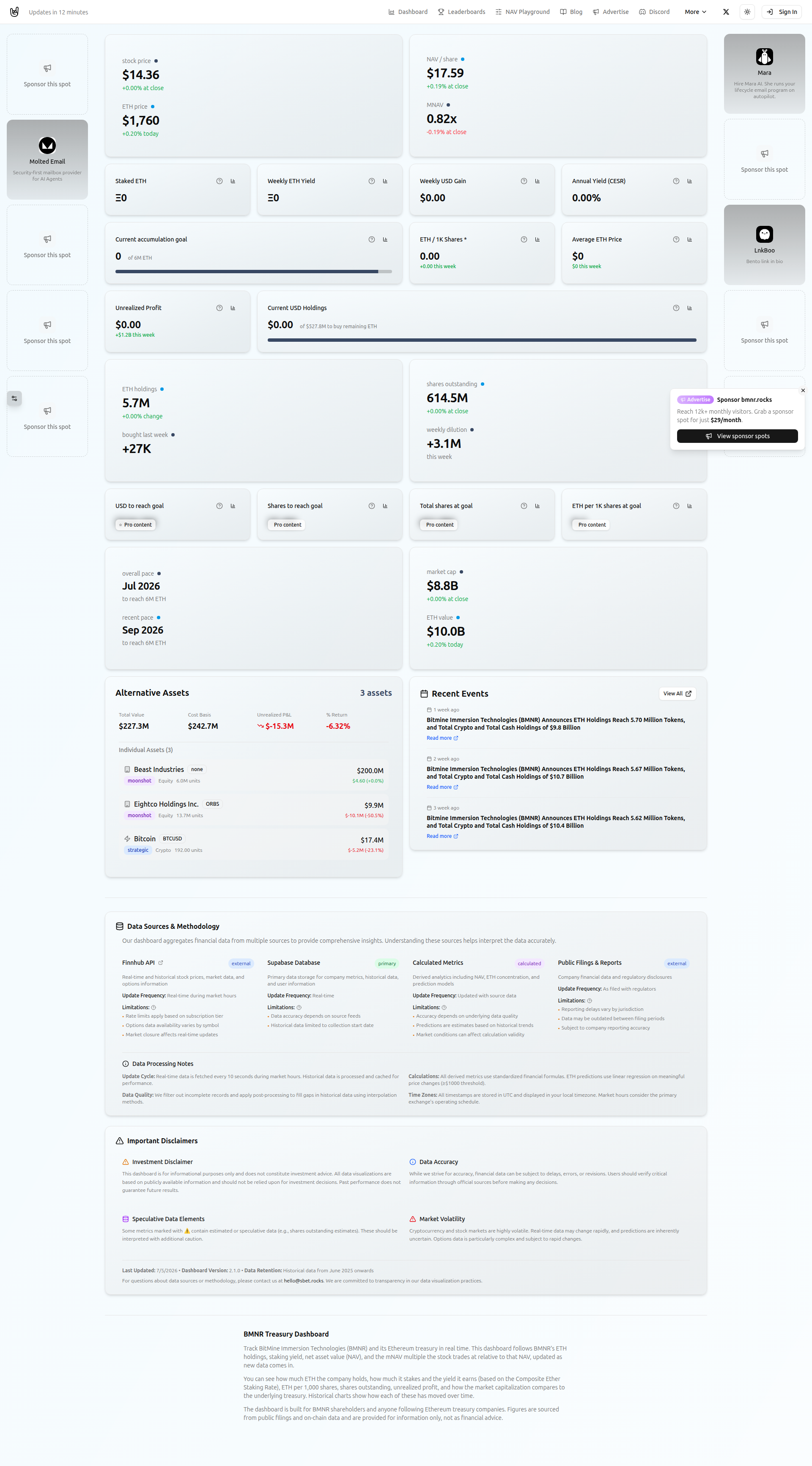Click top-left Sponsor this spot card

click(47, 74)
